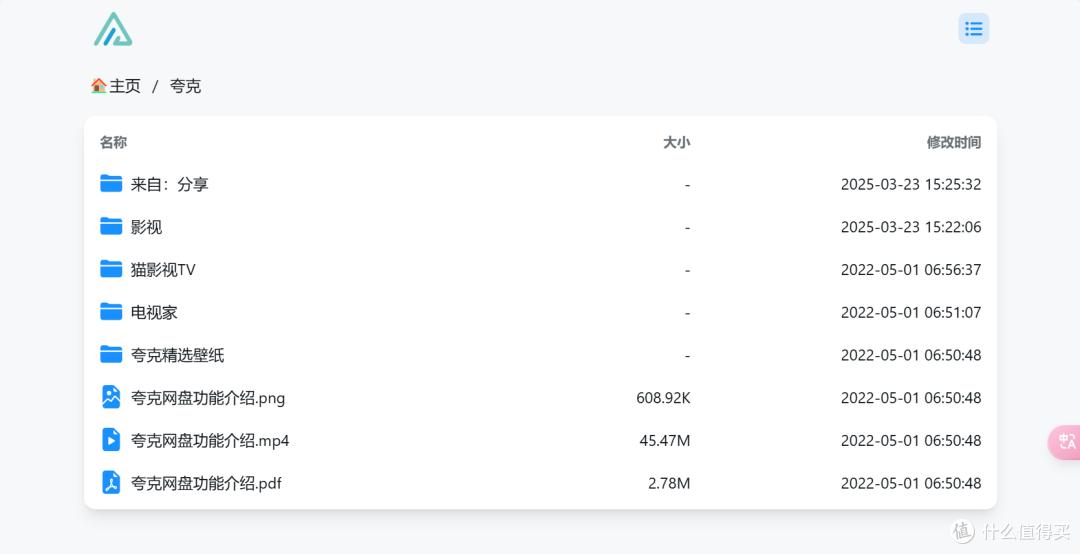Click the 影视 folder icon

111,227
